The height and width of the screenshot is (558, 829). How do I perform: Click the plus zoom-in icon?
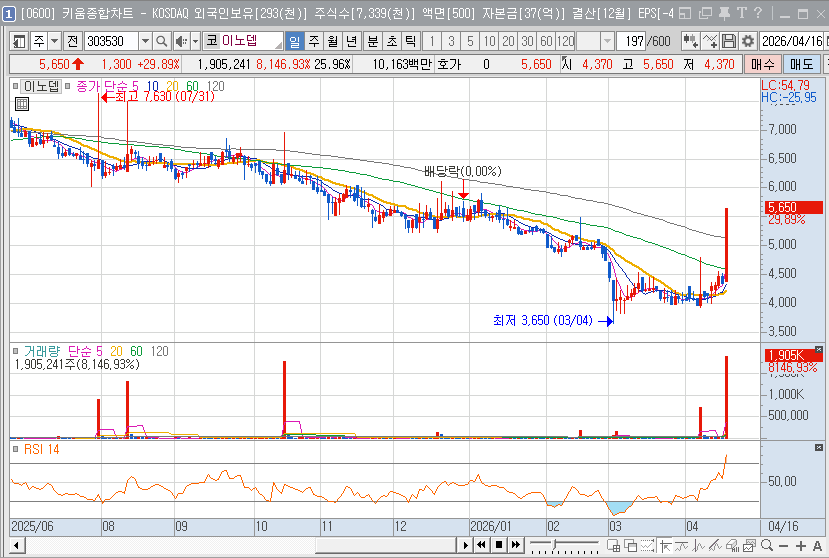[x=800, y=545]
